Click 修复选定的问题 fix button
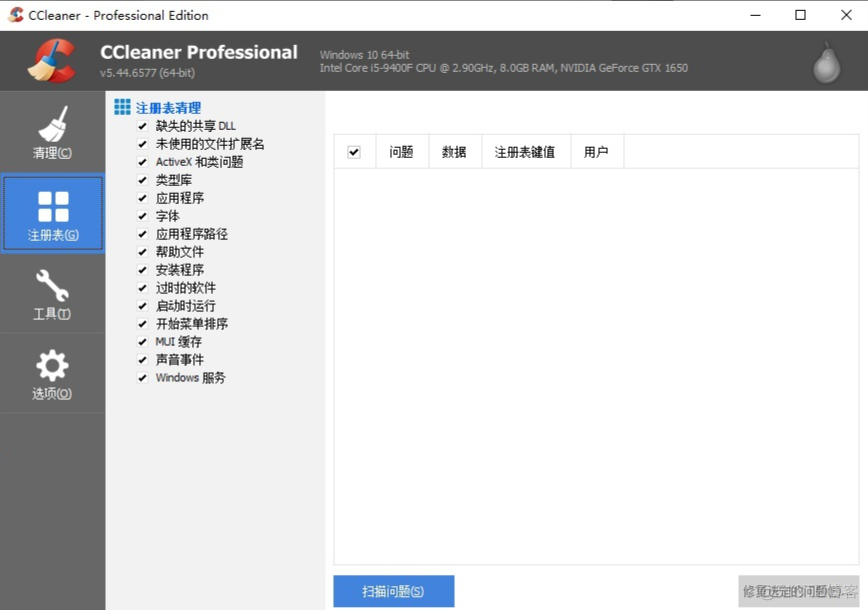 798,591
